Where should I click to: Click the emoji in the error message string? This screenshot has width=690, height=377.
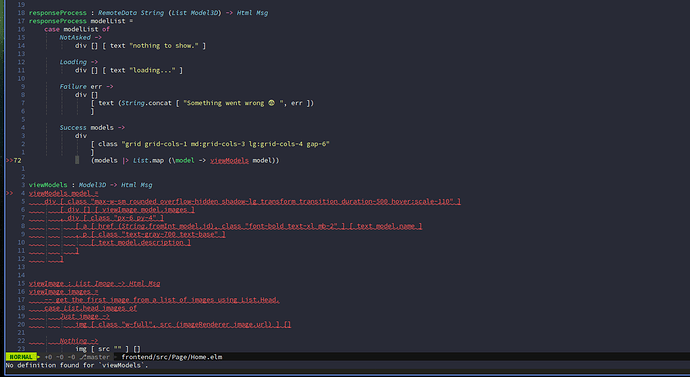(x=272, y=103)
